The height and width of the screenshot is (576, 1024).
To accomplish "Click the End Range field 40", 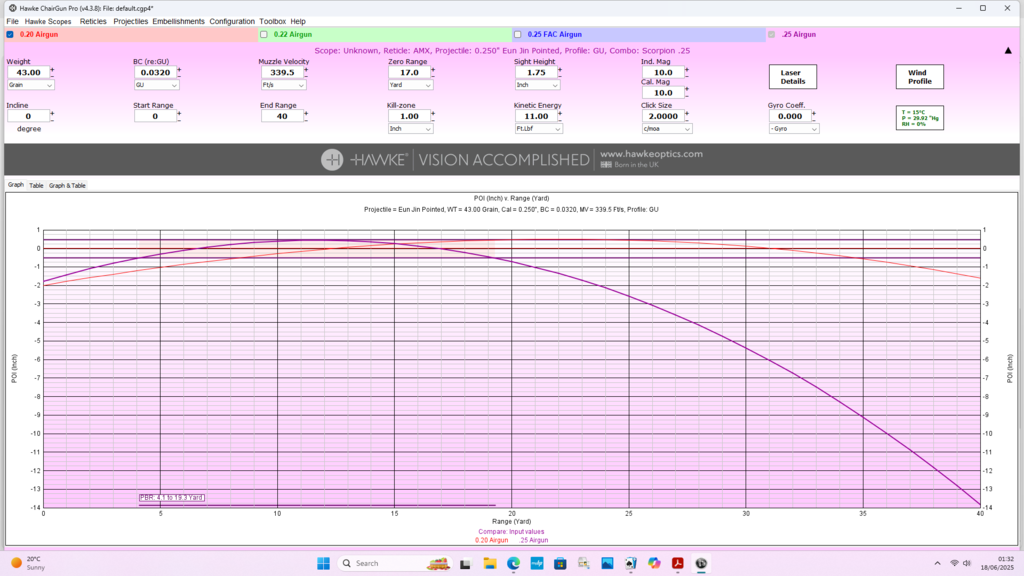I will [282, 116].
